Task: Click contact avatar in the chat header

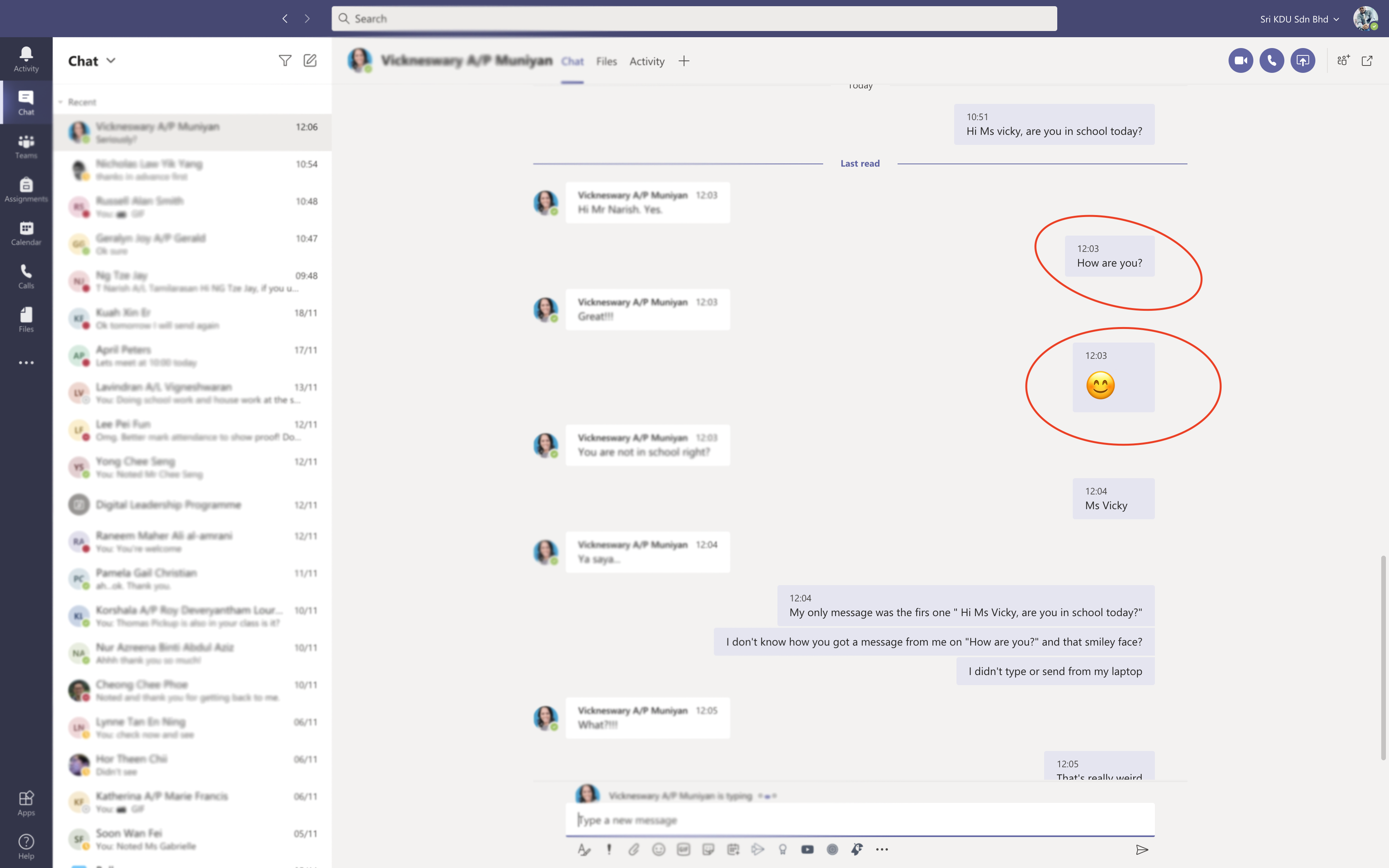Action: 360,60
